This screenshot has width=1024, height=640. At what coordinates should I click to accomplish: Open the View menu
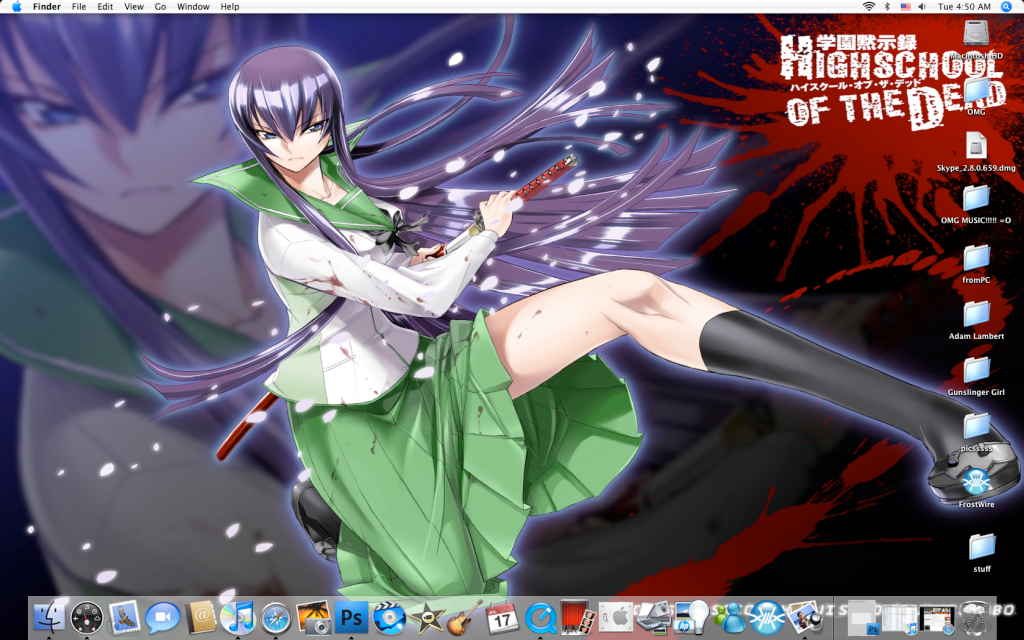coord(134,7)
